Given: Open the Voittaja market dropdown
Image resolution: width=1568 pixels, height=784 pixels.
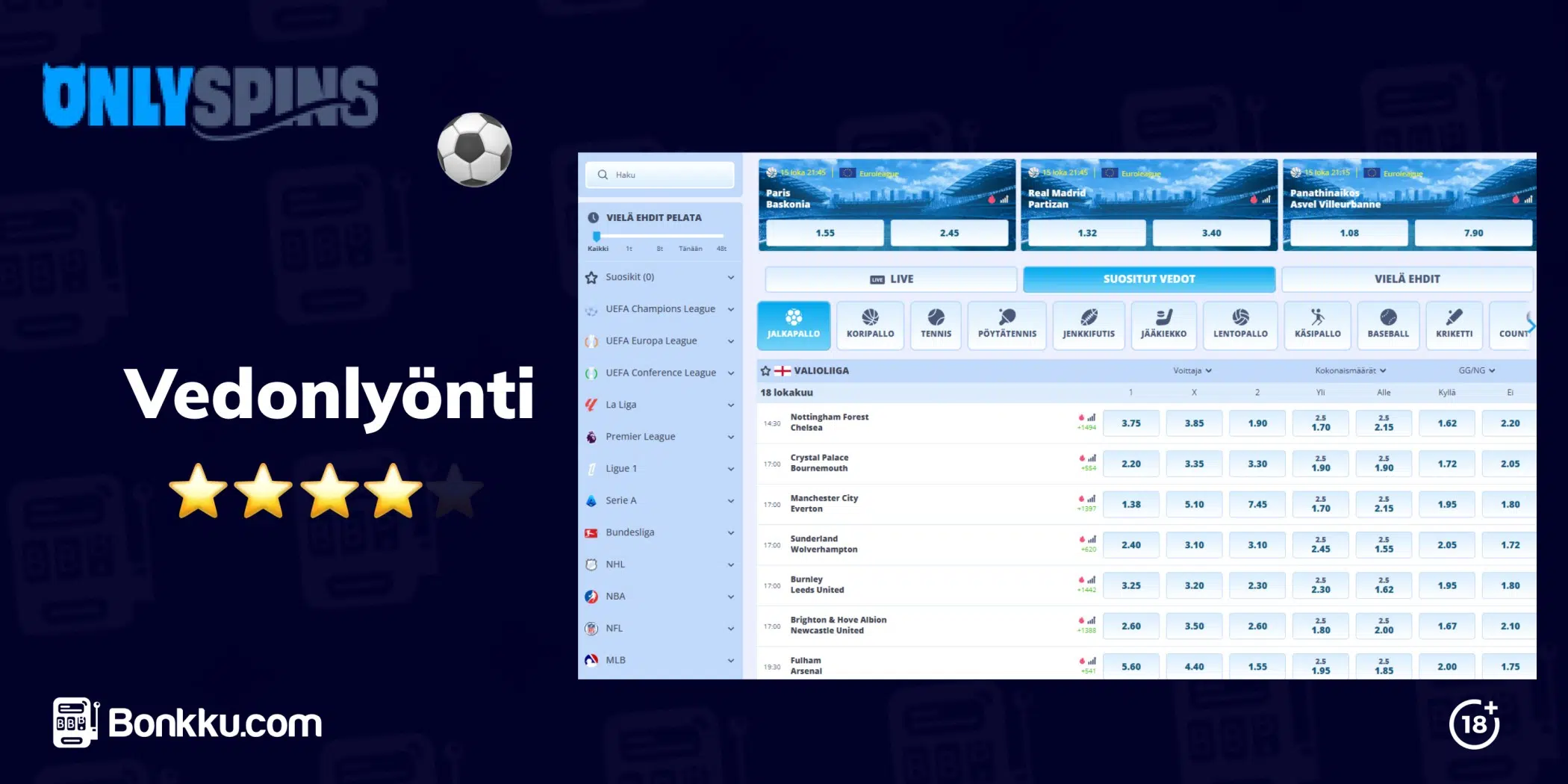Looking at the screenshot, I should tap(1192, 370).
